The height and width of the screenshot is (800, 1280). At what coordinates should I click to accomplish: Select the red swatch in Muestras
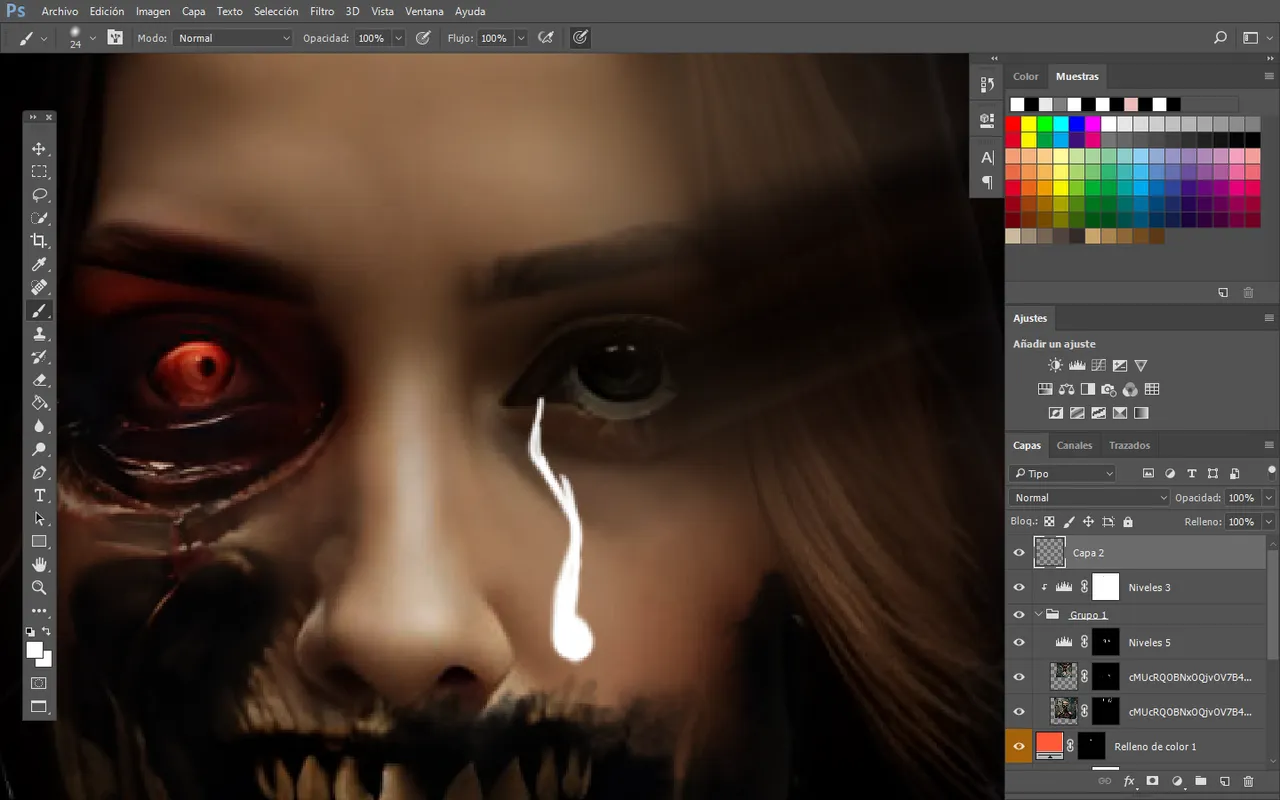(x=1013, y=124)
